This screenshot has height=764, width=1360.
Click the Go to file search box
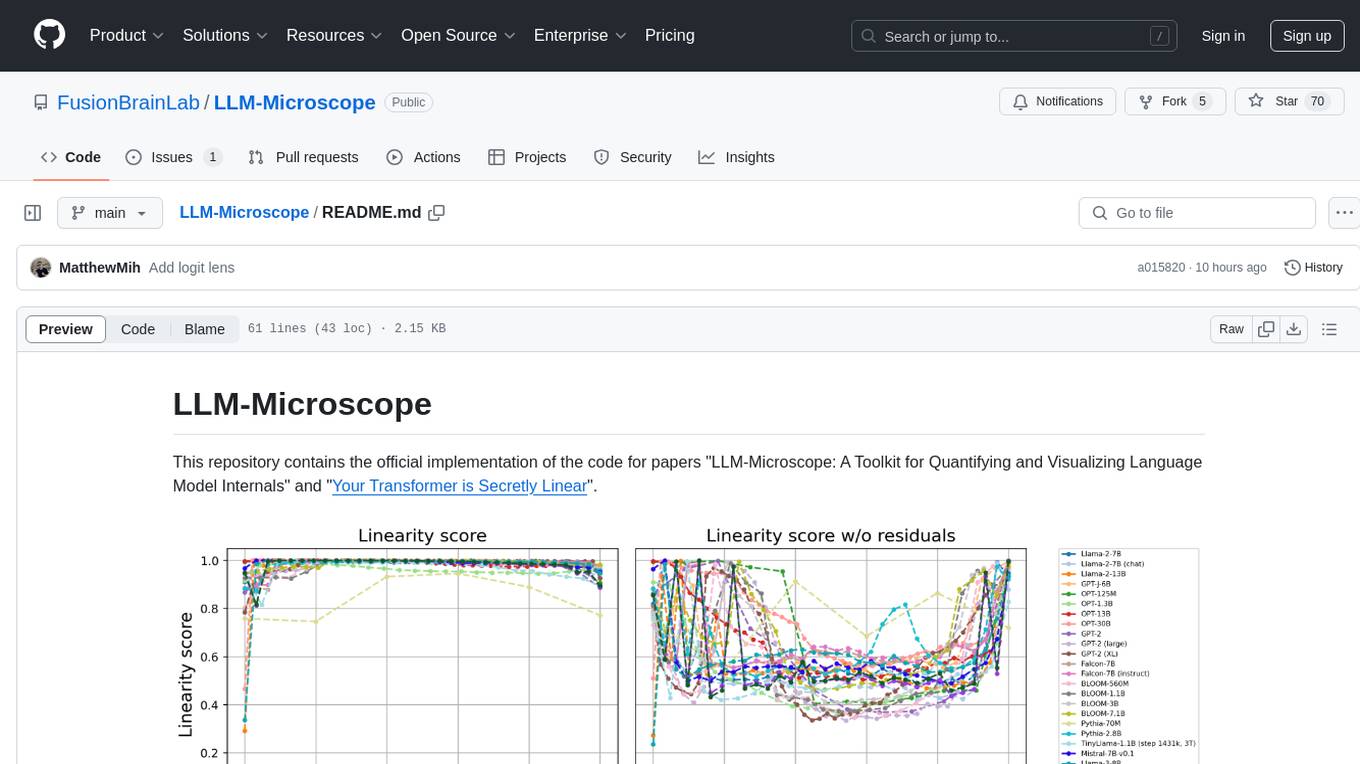click(x=1197, y=213)
